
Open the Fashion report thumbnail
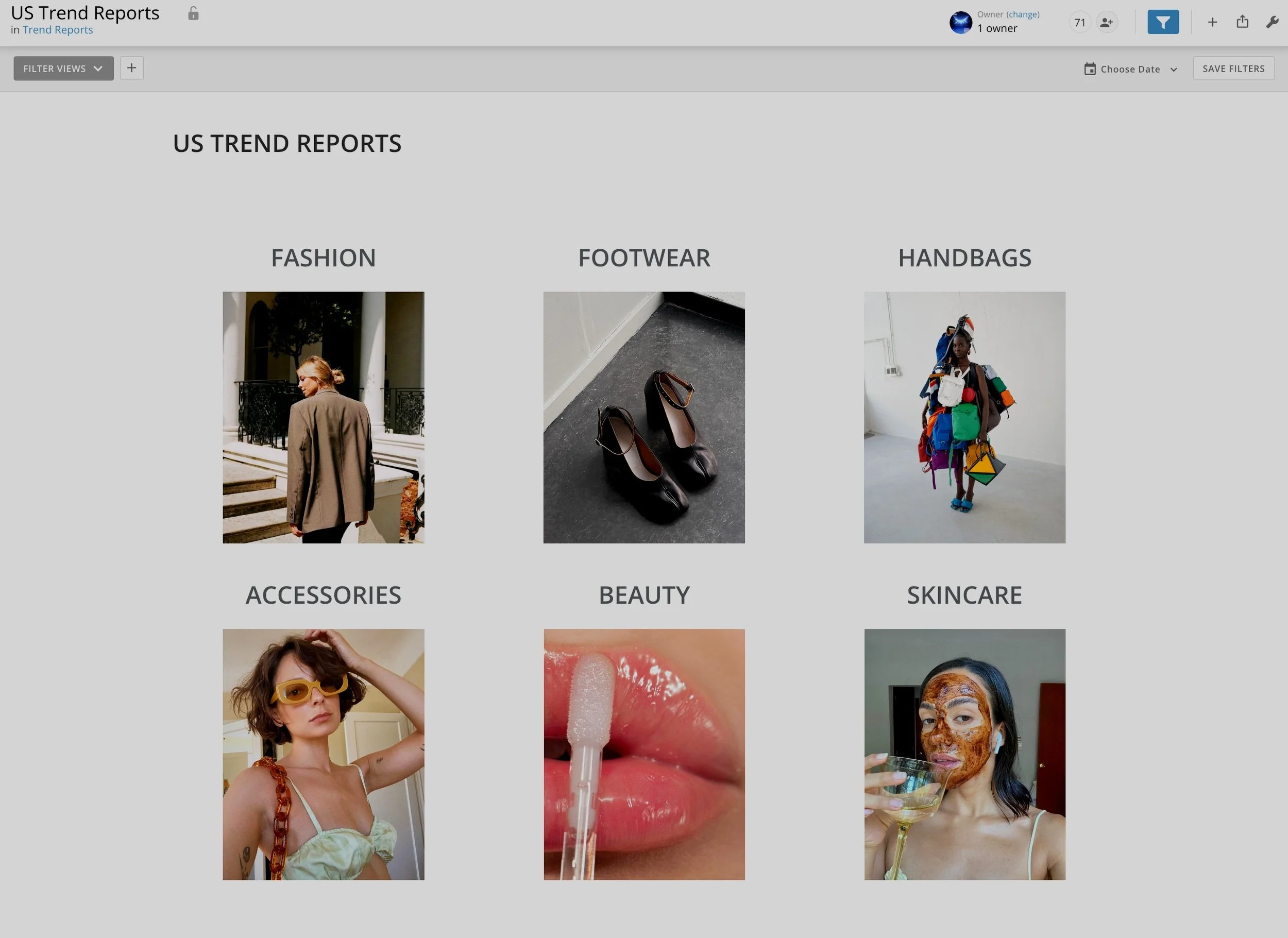point(323,417)
